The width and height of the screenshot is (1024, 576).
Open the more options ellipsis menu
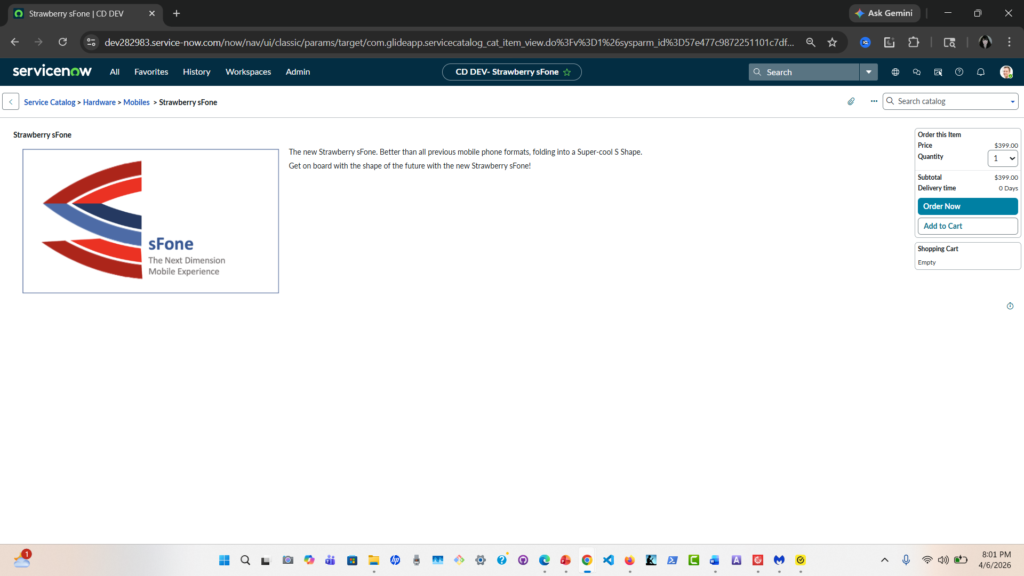[873, 101]
